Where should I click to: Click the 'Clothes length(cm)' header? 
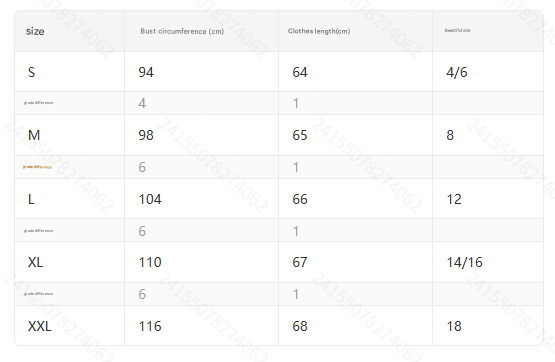tap(319, 31)
